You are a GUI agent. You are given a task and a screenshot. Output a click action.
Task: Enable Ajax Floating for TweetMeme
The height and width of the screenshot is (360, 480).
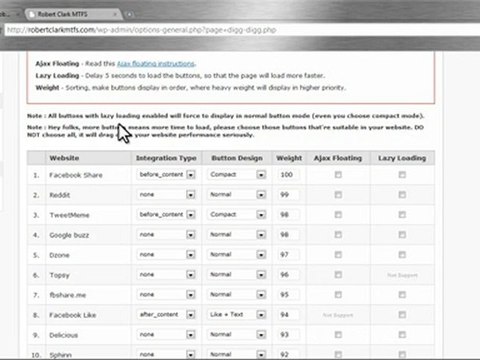coord(338,215)
